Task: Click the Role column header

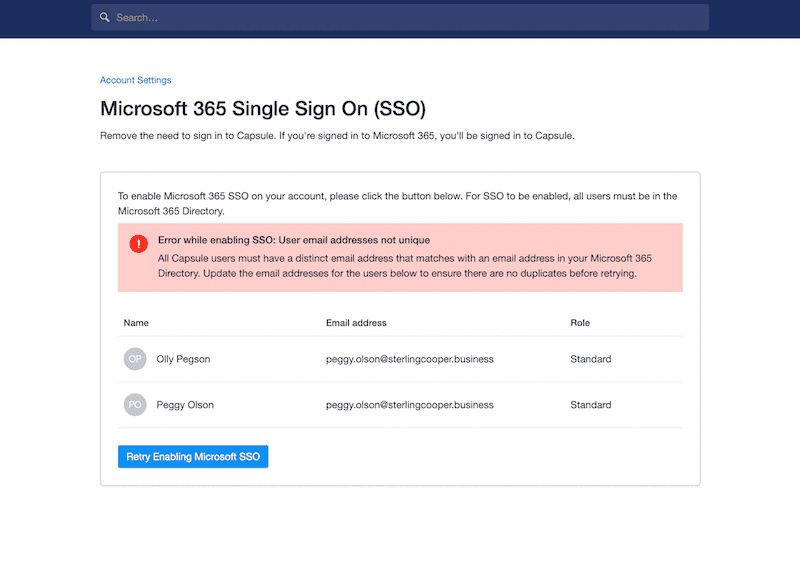Action: [580, 323]
